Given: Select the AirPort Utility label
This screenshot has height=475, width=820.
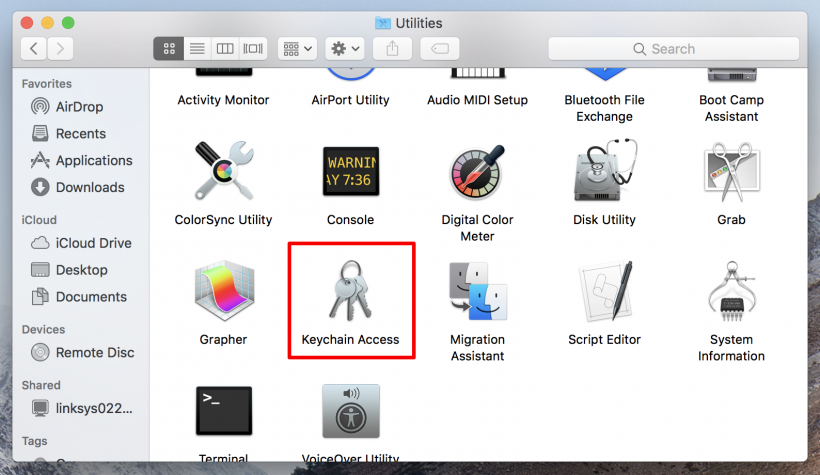Looking at the screenshot, I should coord(350,100).
